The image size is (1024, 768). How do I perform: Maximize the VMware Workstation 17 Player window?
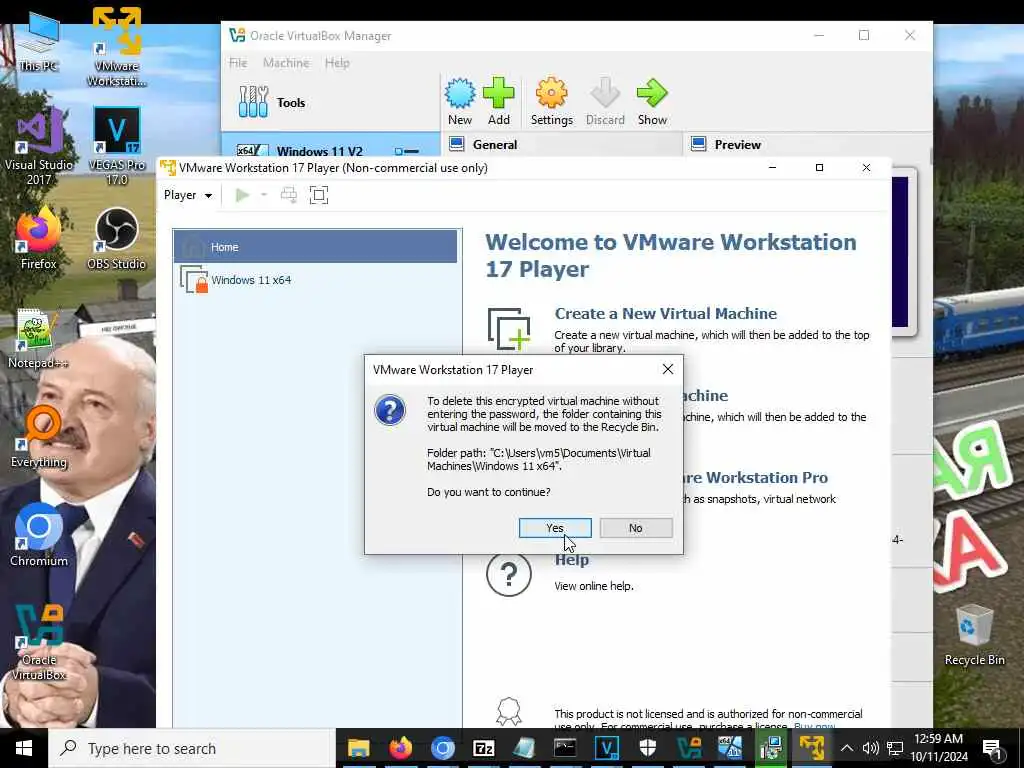tap(819, 168)
